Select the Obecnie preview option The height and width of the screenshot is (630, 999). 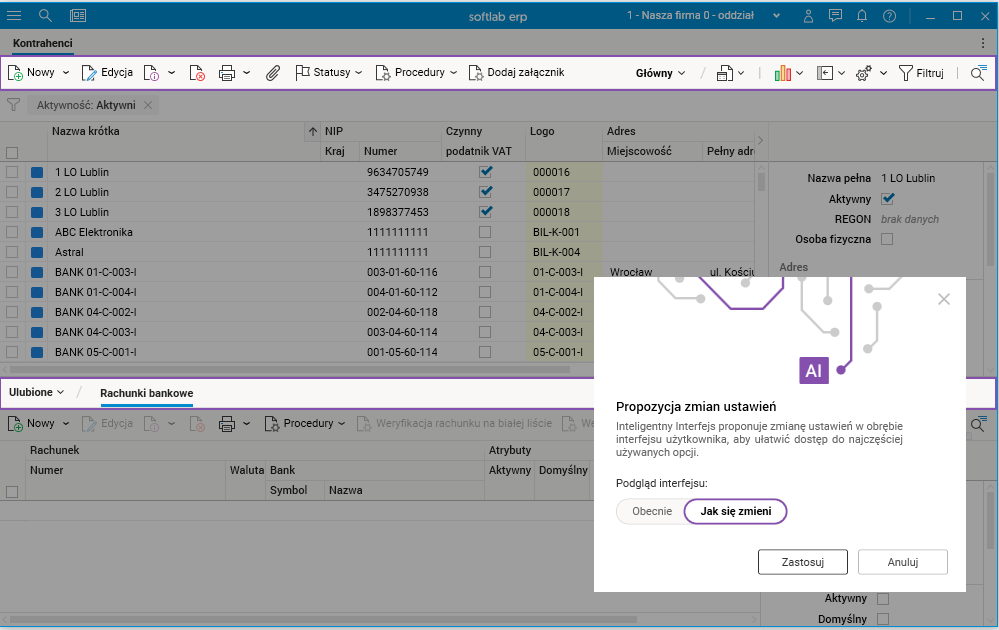651,511
